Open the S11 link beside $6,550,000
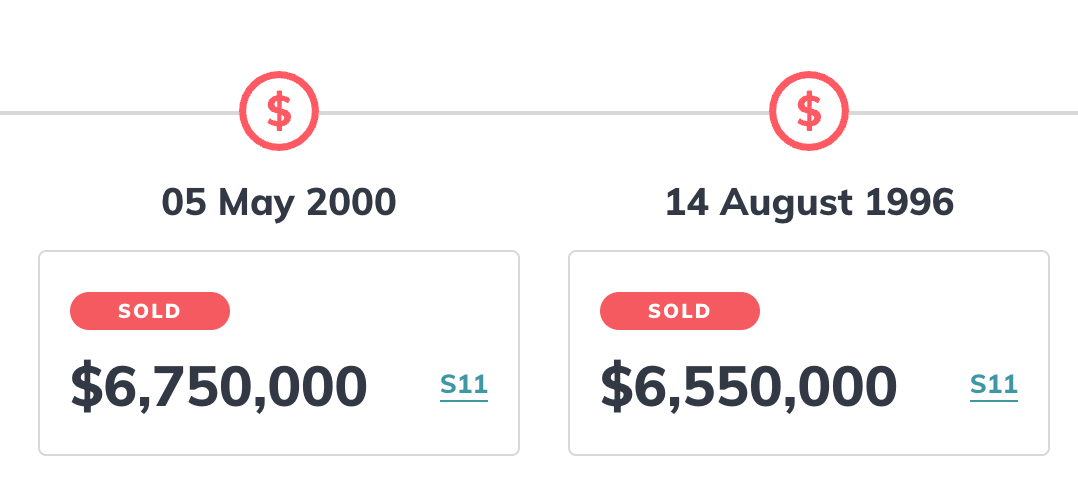The height and width of the screenshot is (492, 1078). [x=994, y=385]
